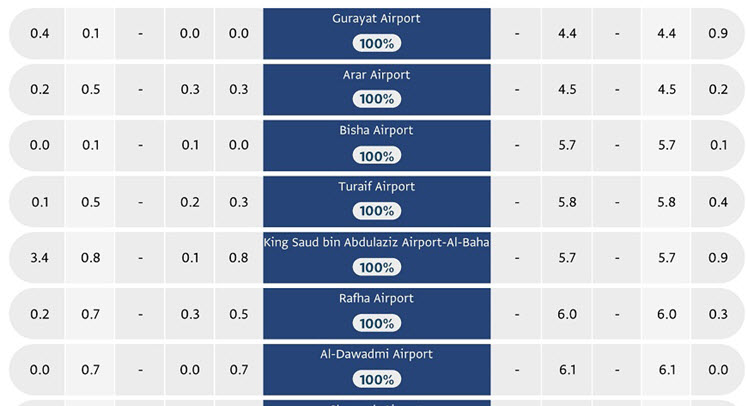746x406 pixels.
Task: Select the Bisha Airport title
Action: pyautogui.click(x=376, y=131)
